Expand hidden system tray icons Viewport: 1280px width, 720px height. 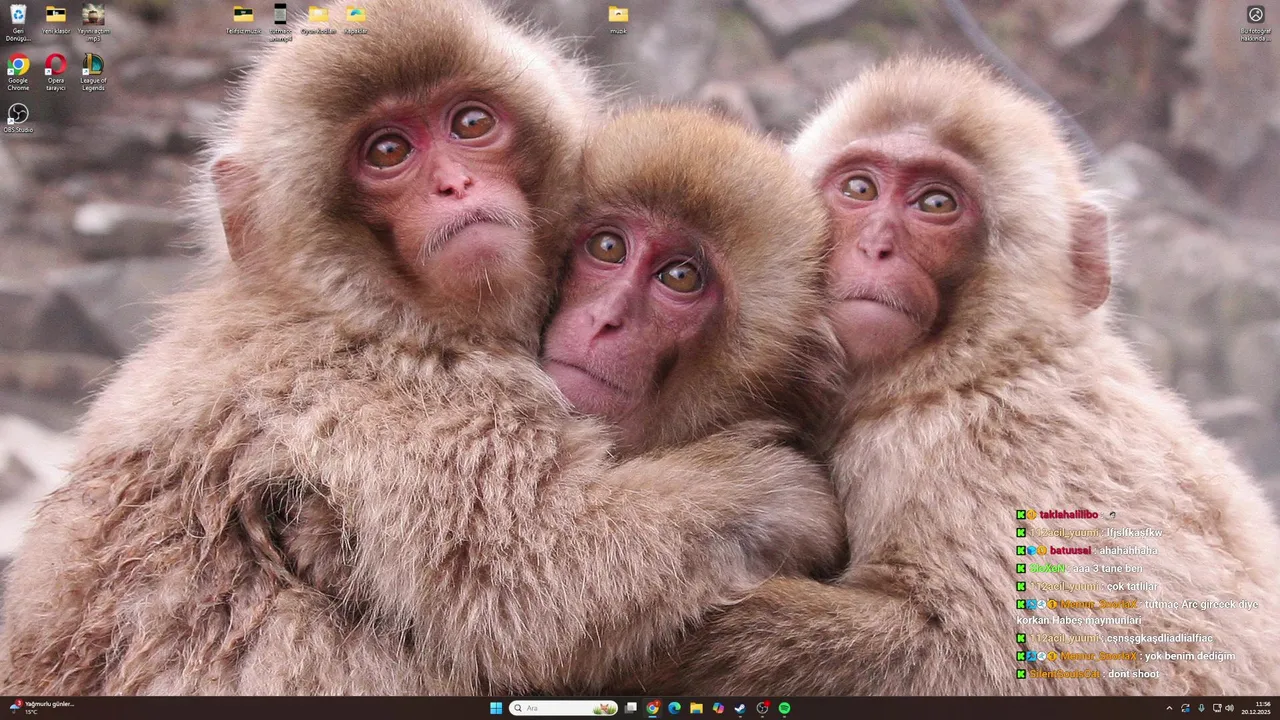click(1169, 708)
